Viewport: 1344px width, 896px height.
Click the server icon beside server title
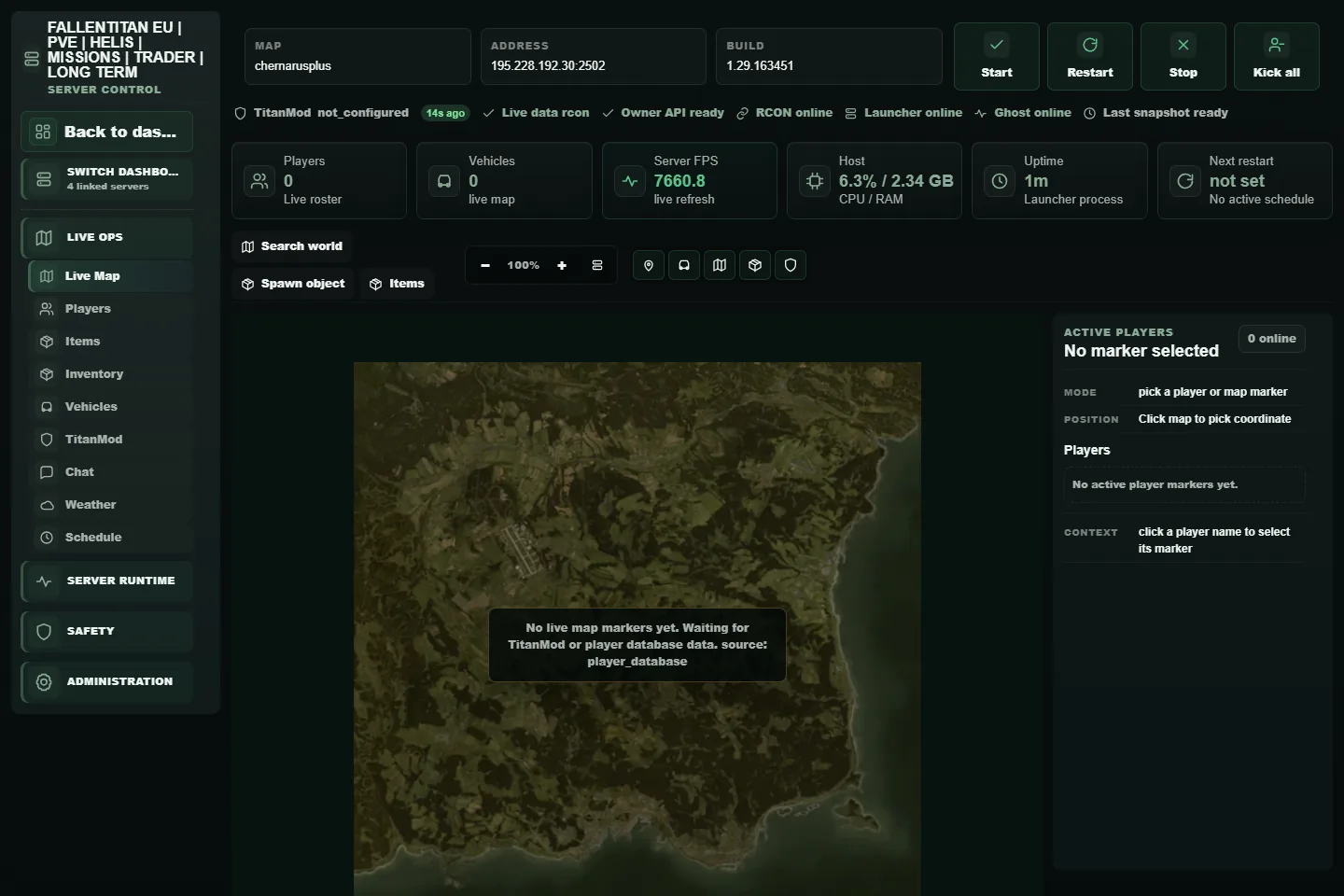32,59
